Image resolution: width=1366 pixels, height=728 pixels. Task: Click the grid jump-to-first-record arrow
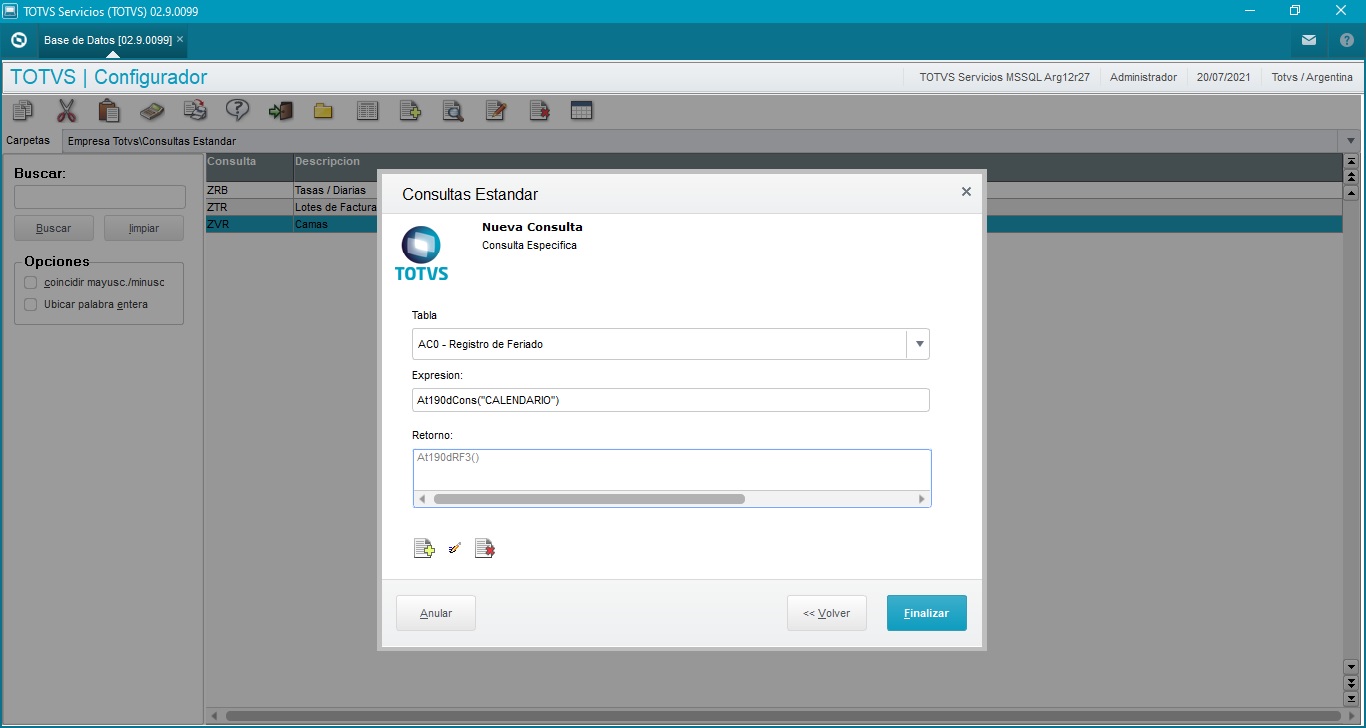point(1351,161)
